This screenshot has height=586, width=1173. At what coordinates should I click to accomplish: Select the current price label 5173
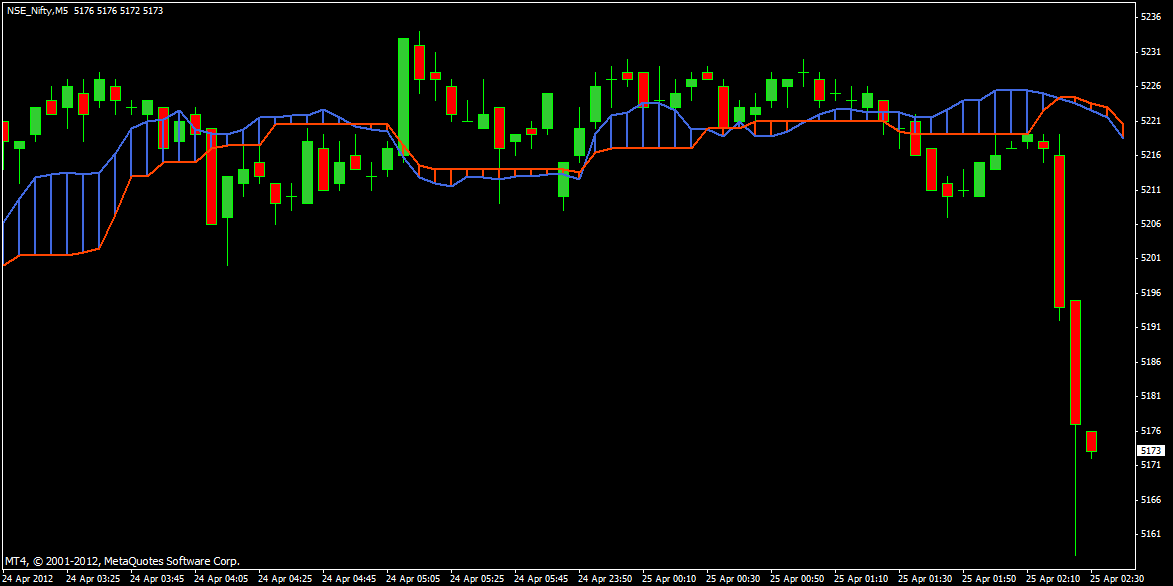(1152, 451)
